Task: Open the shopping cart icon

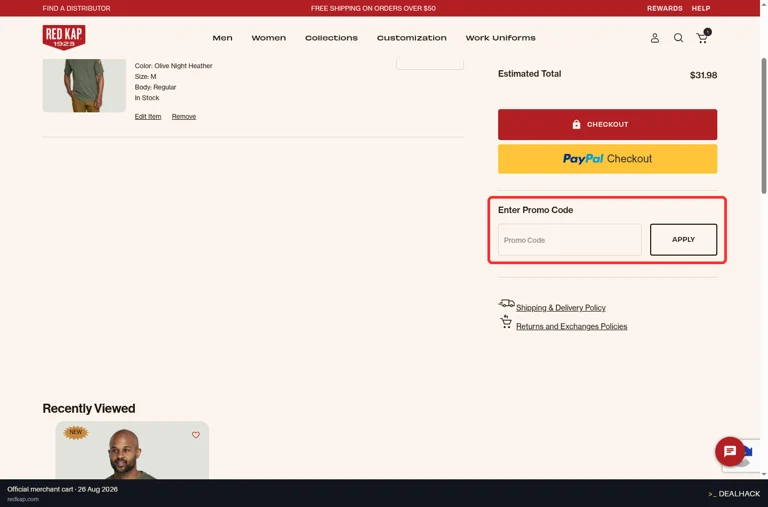Action: click(x=703, y=37)
